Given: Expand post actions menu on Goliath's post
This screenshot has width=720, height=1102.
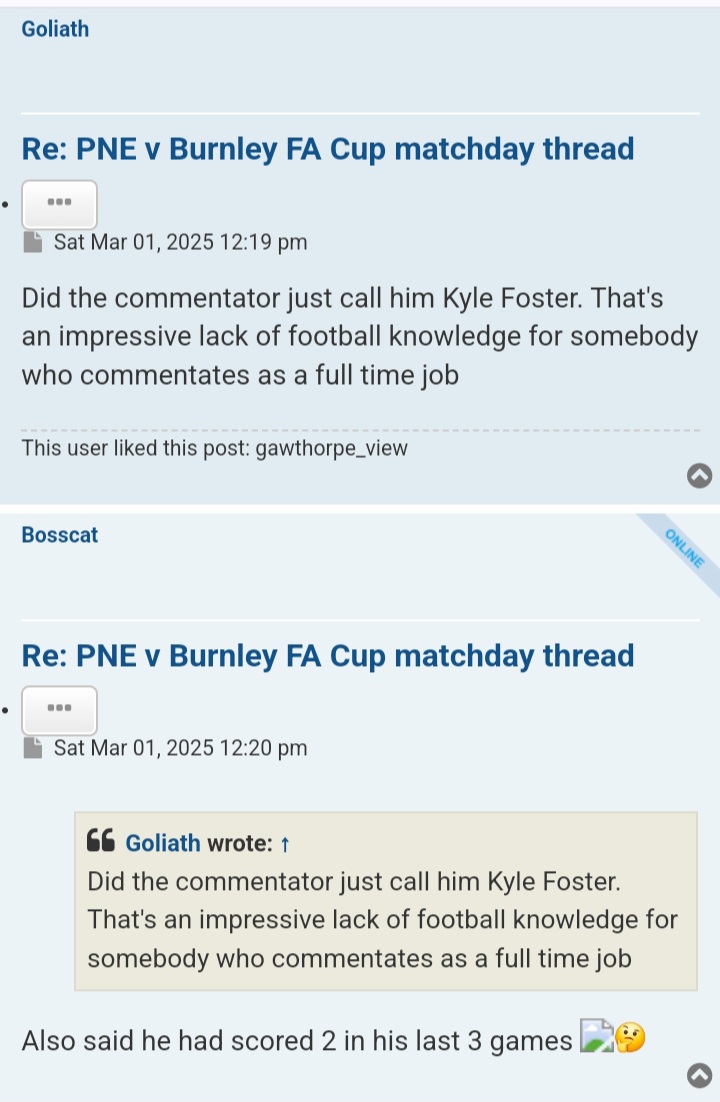Looking at the screenshot, I should pos(59,204).
